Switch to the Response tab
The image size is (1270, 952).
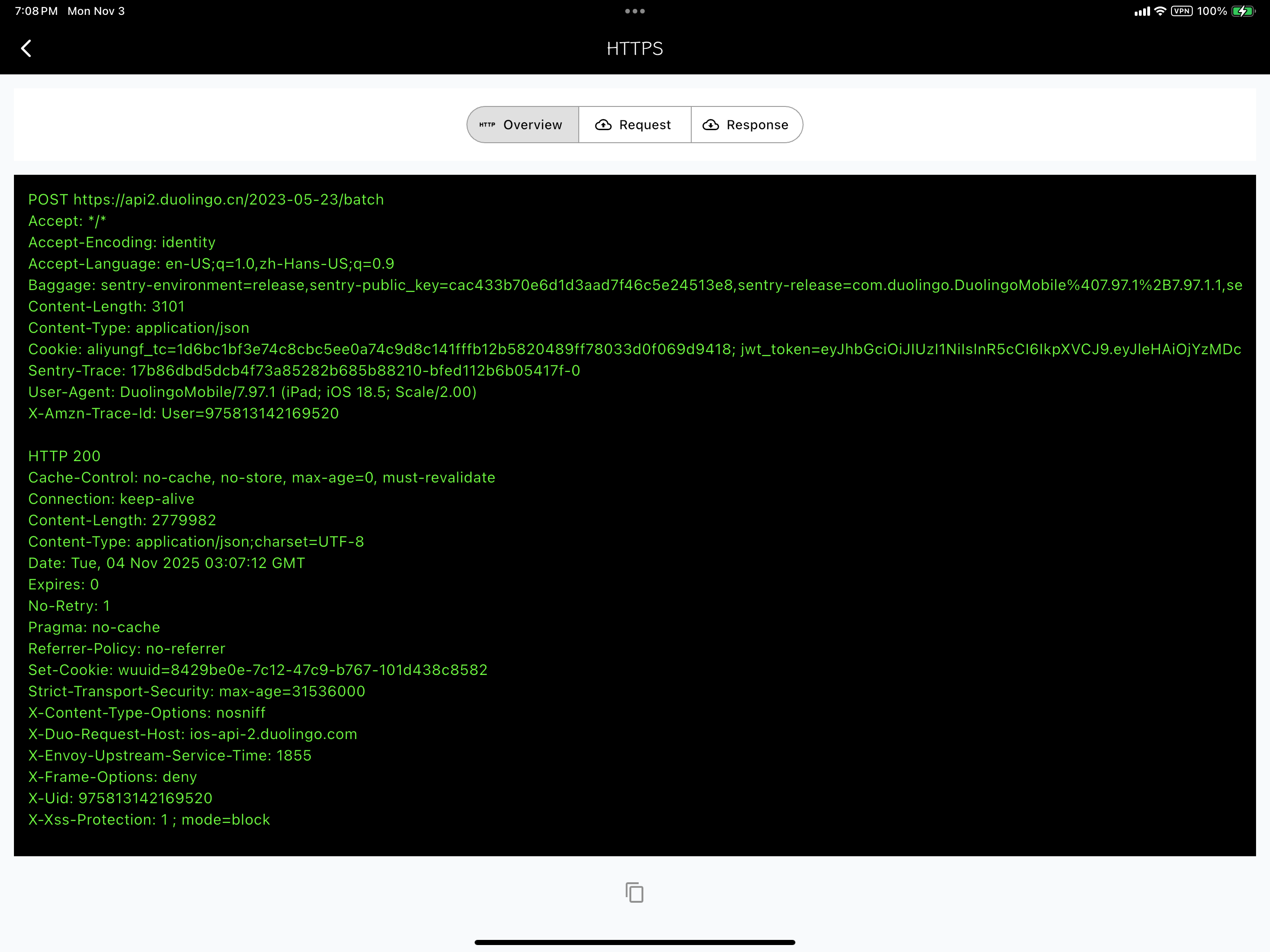click(747, 125)
